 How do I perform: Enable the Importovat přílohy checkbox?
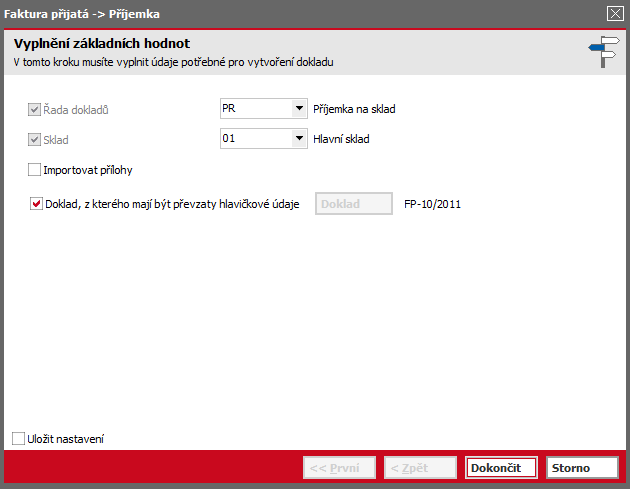tap(35, 170)
